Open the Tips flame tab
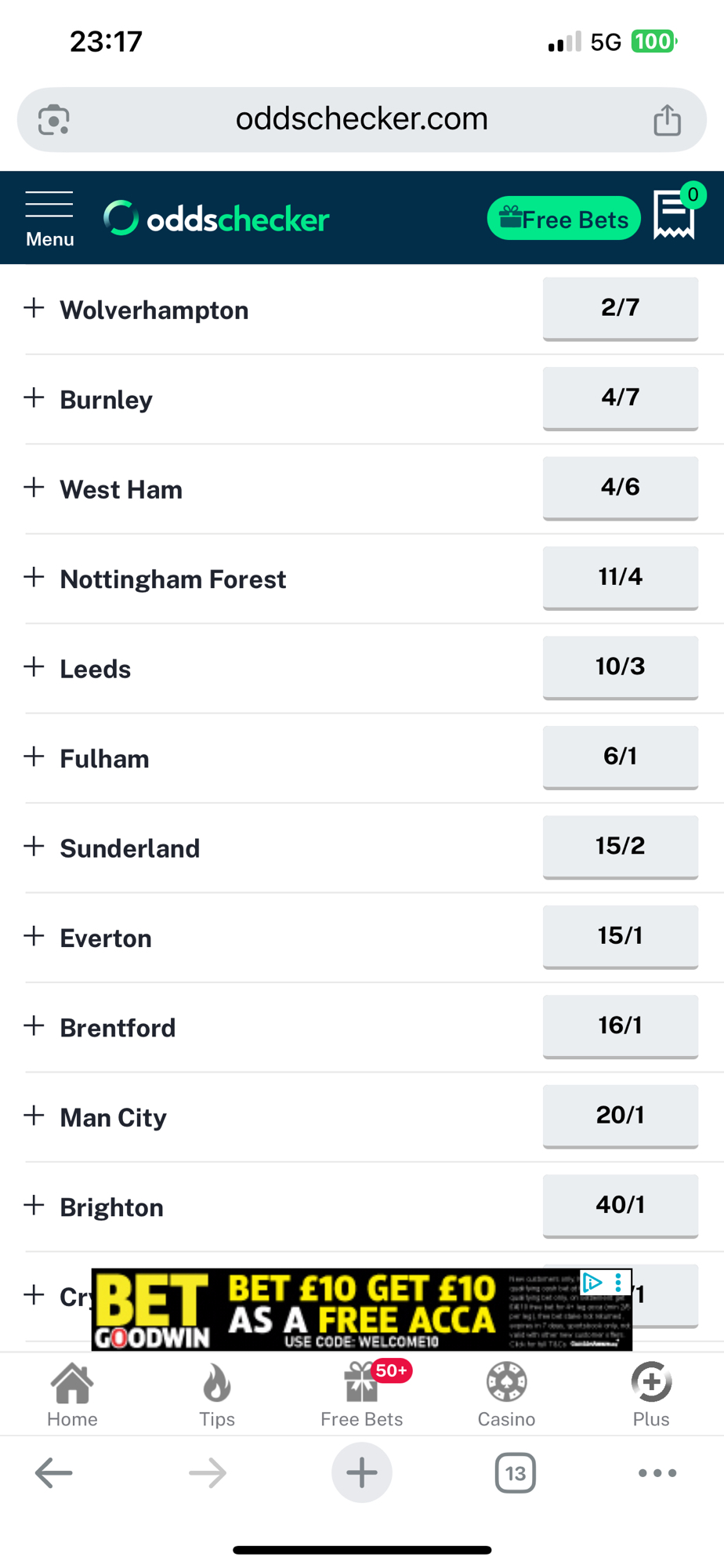The image size is (724, 1568). tap(217, 1395)
